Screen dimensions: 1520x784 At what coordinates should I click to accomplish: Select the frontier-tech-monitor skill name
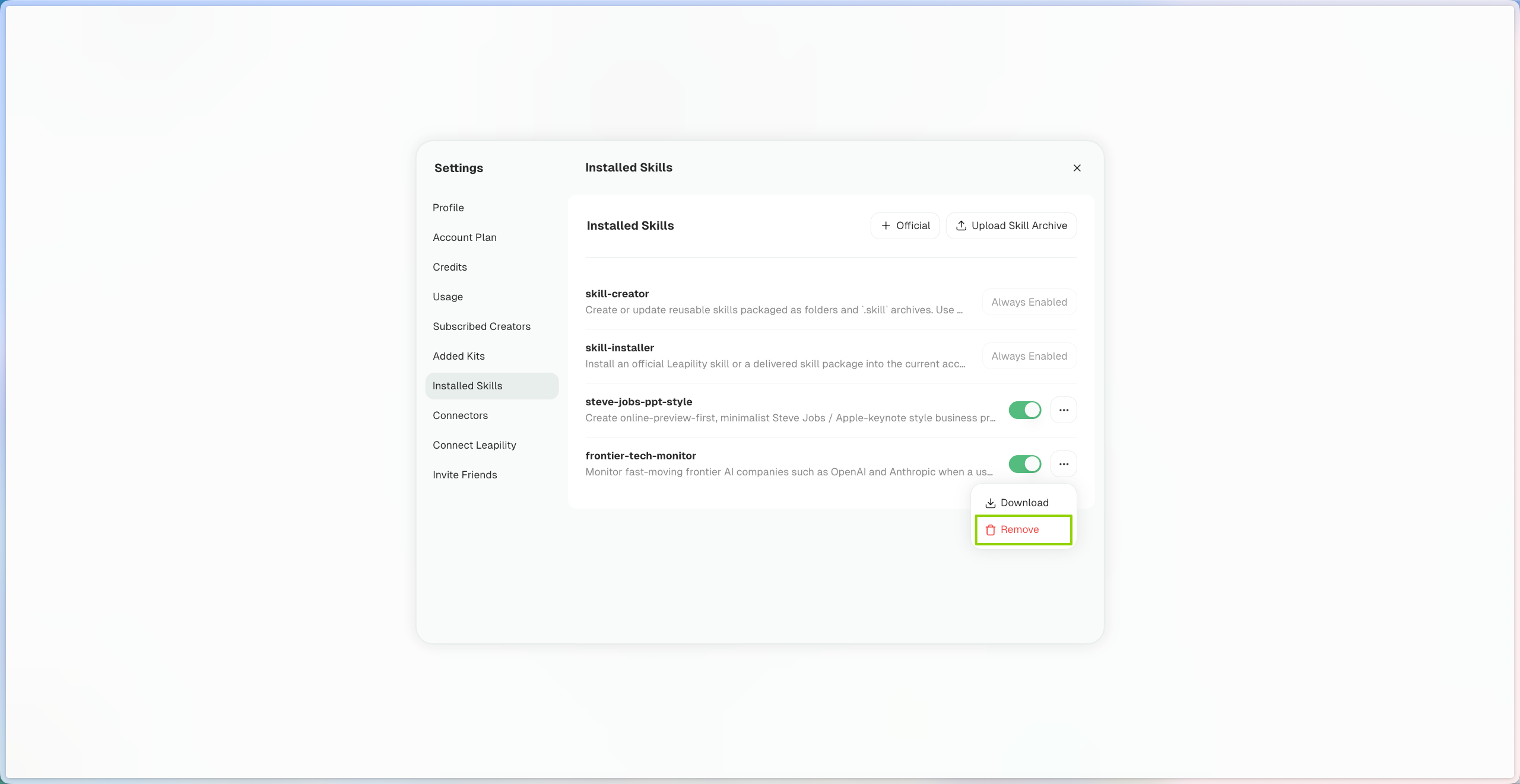coord(640,456)
